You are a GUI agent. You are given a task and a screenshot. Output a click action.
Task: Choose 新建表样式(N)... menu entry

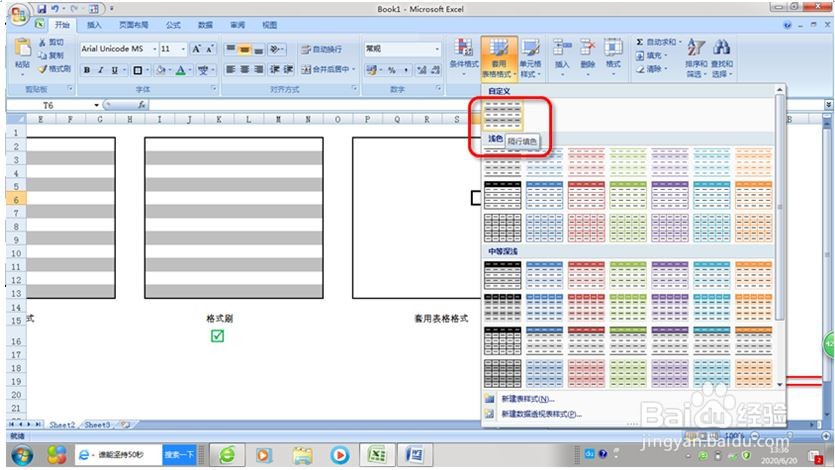click(528, 399)
